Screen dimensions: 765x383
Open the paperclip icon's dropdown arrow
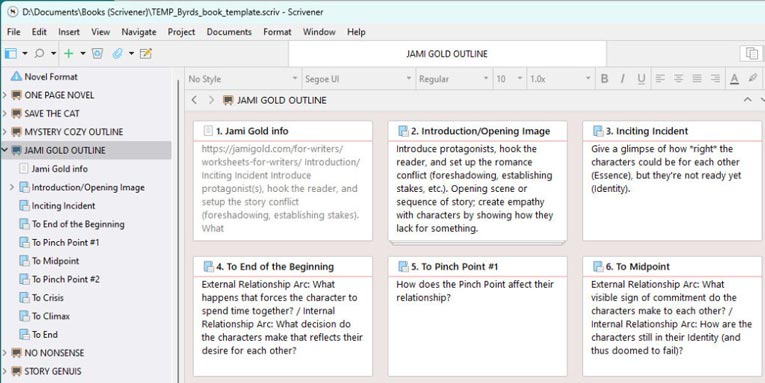click(x=131, y=54)
